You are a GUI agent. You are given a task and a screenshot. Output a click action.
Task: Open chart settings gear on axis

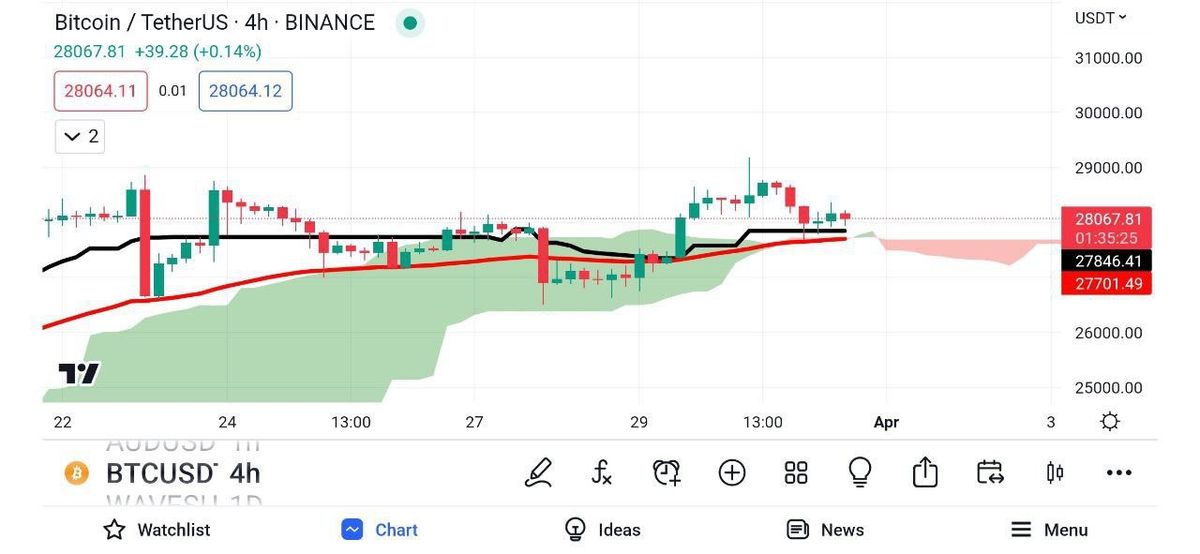[1109, 422]
